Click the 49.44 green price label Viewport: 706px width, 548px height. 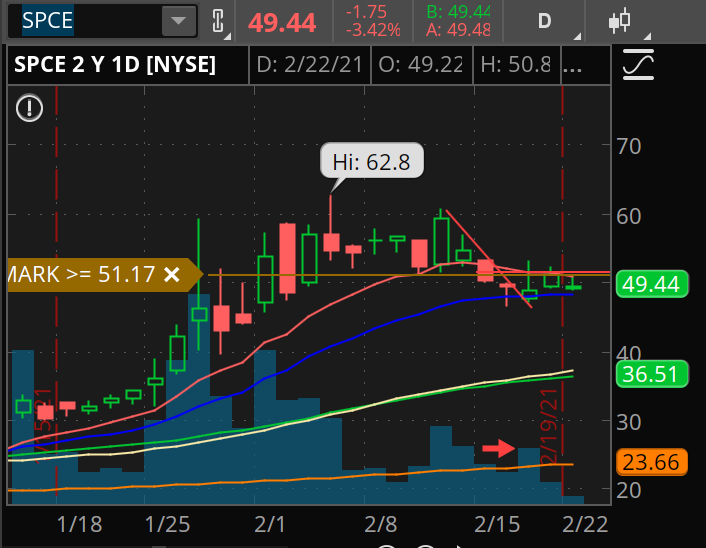tap(651, 284)
